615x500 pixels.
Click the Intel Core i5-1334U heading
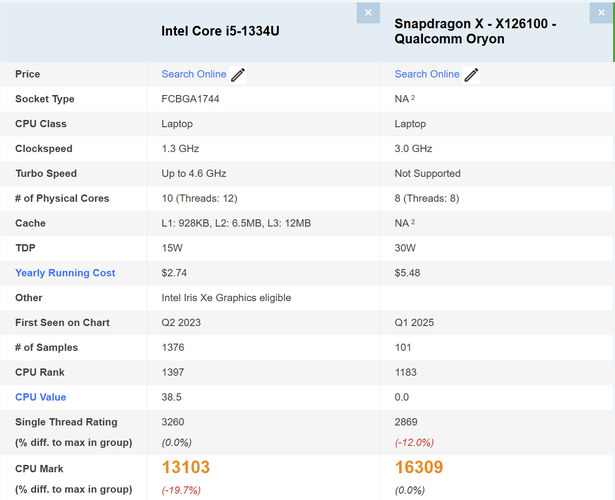click(x=220, y=31)
